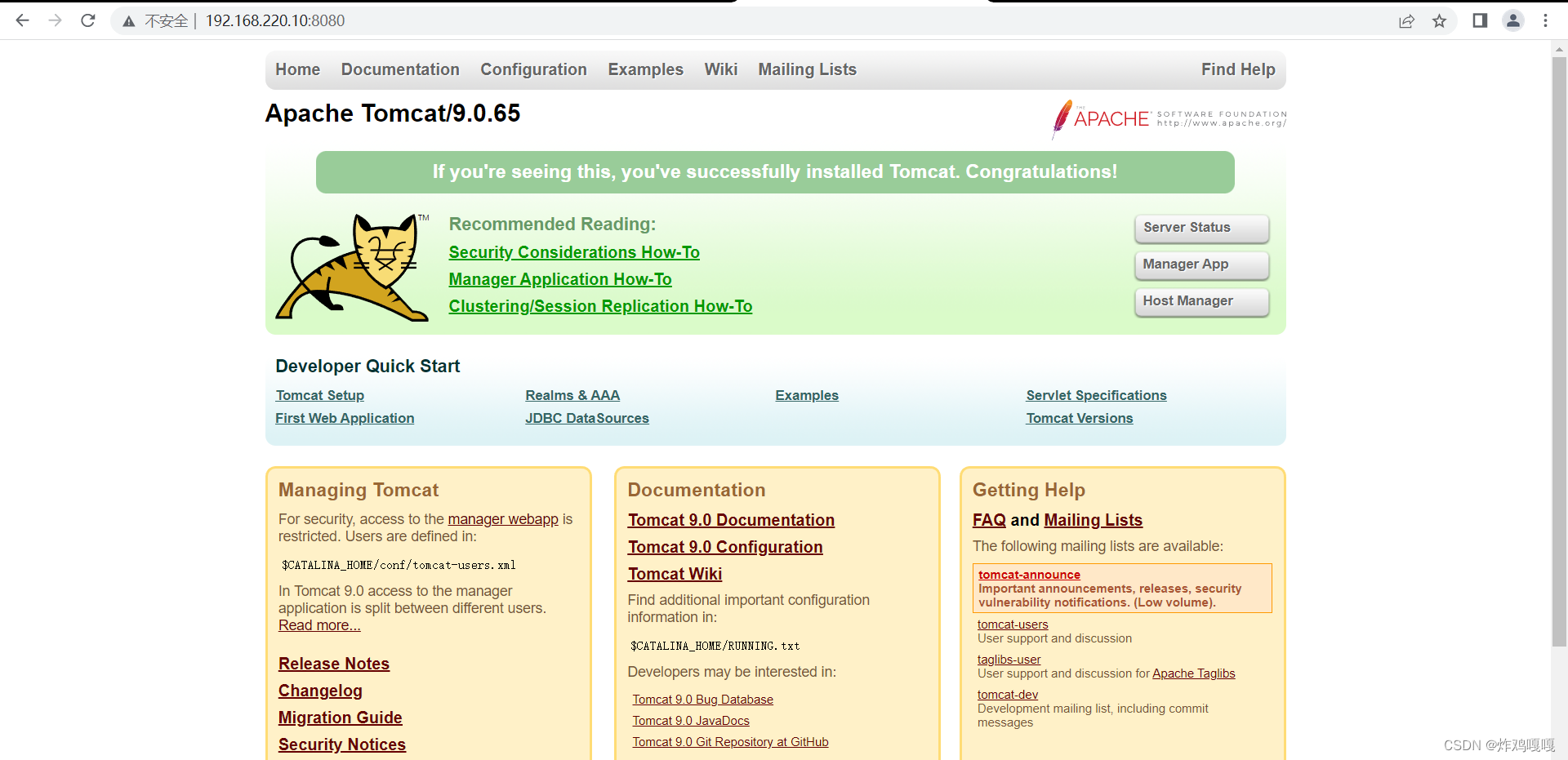
Task: Click the Server Status button
Action: tap(1201, 228)
